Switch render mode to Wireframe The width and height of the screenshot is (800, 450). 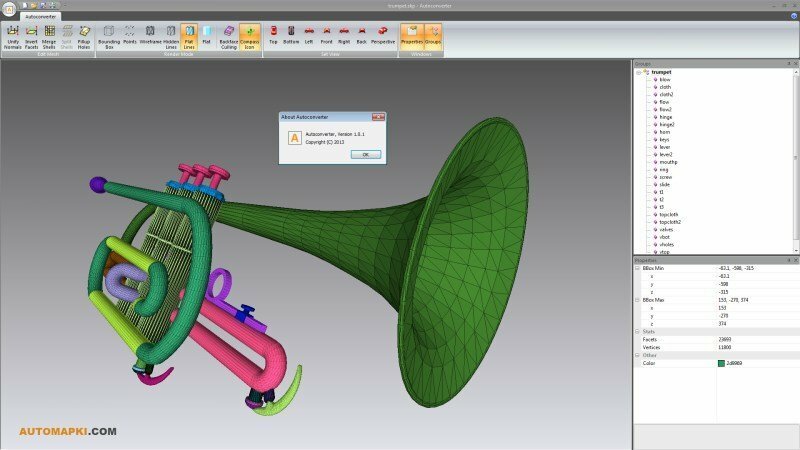[150, 37]
